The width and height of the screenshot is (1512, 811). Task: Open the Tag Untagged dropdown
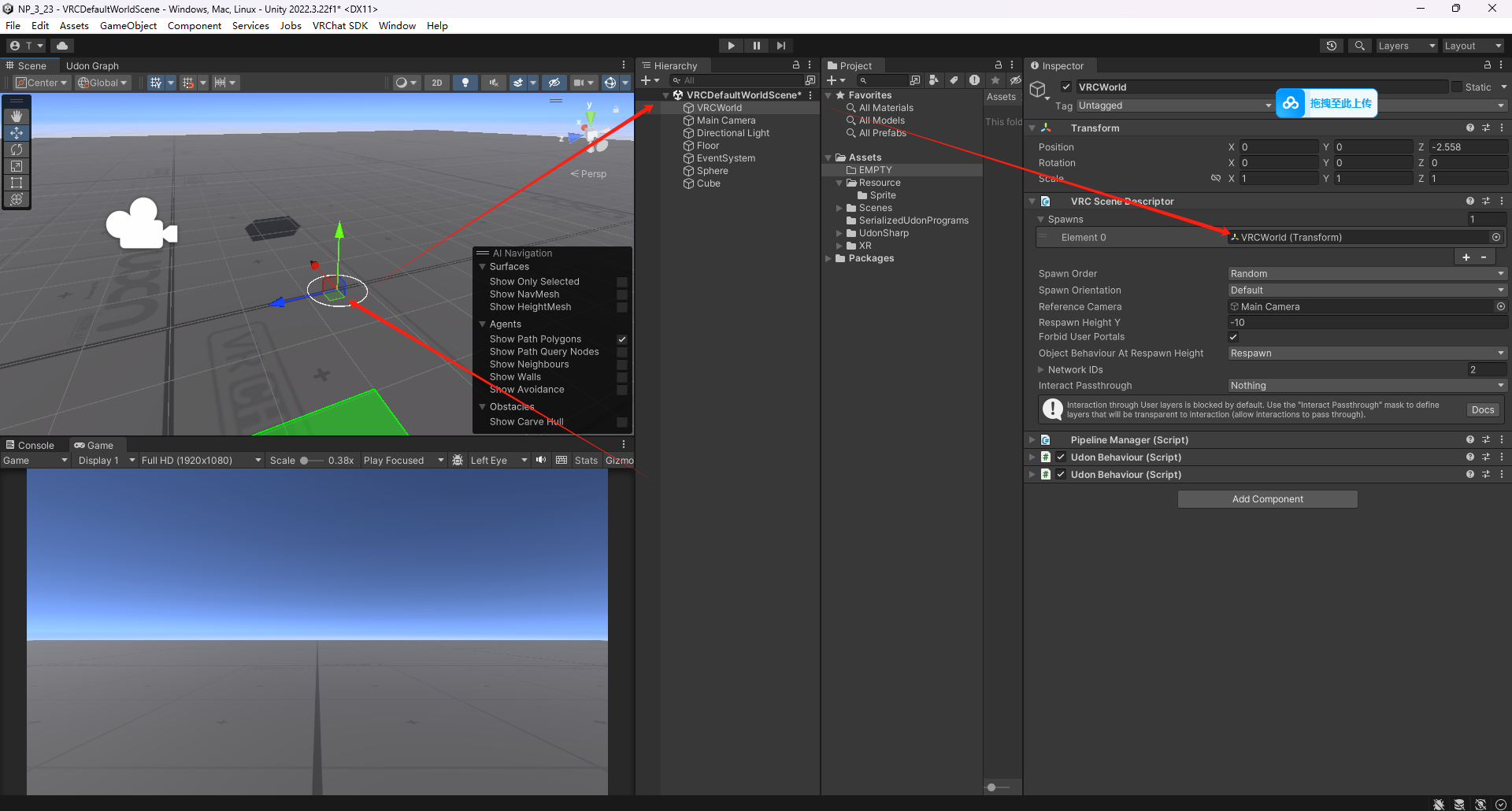click(1174, 106)
